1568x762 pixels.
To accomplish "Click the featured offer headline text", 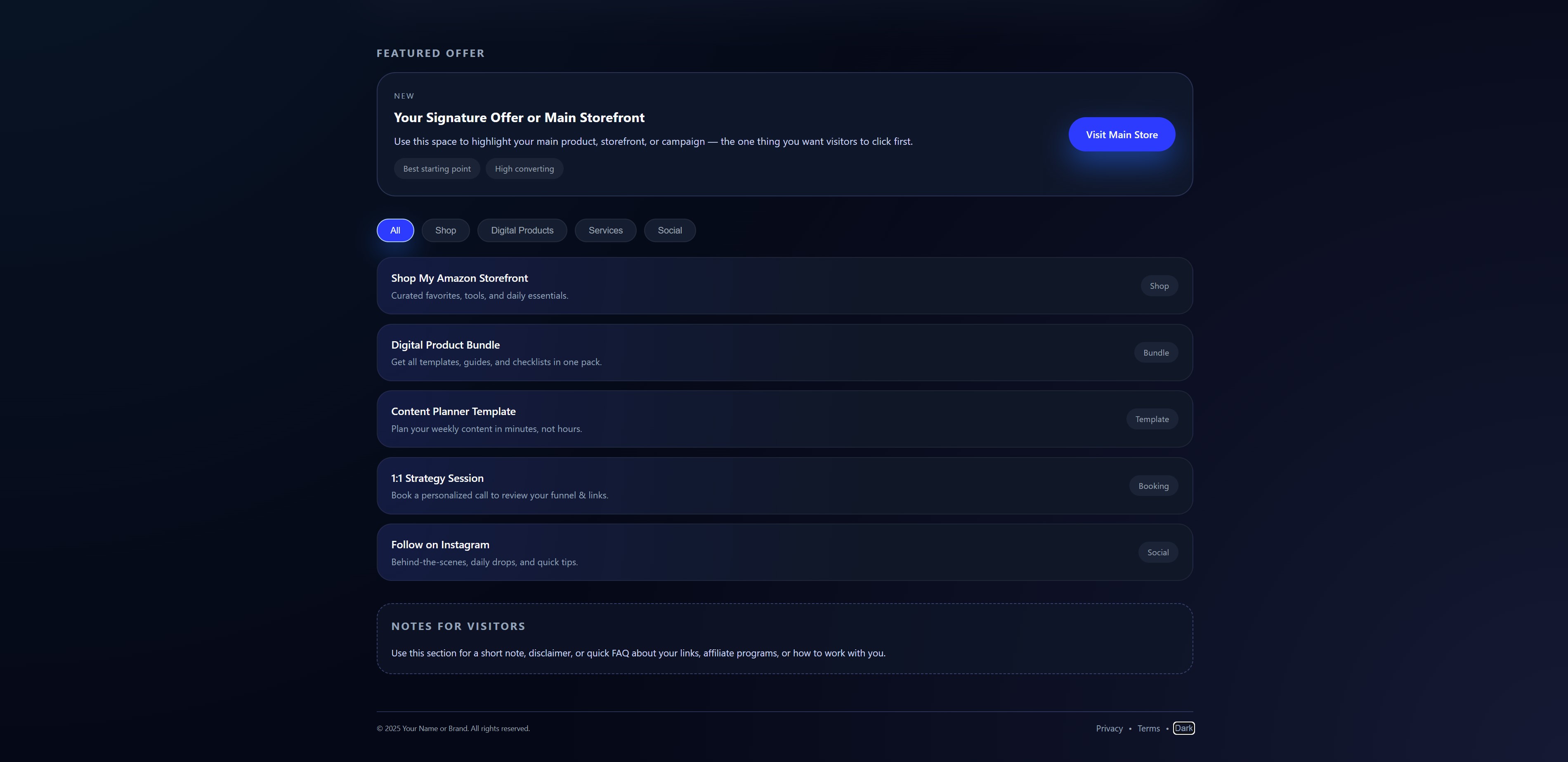I will coord(519,118).
